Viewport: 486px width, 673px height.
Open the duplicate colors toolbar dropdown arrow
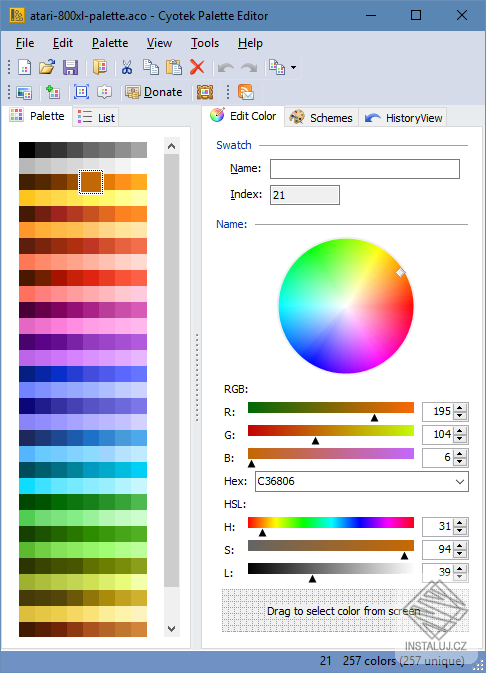pos(293,67)
